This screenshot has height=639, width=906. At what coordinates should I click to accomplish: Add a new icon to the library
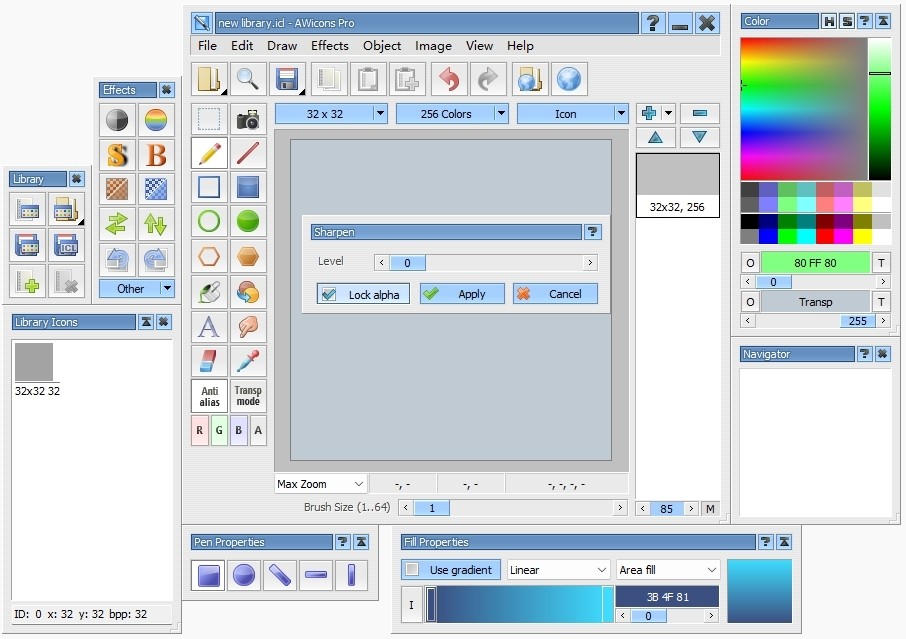click(x=27, y=281)
